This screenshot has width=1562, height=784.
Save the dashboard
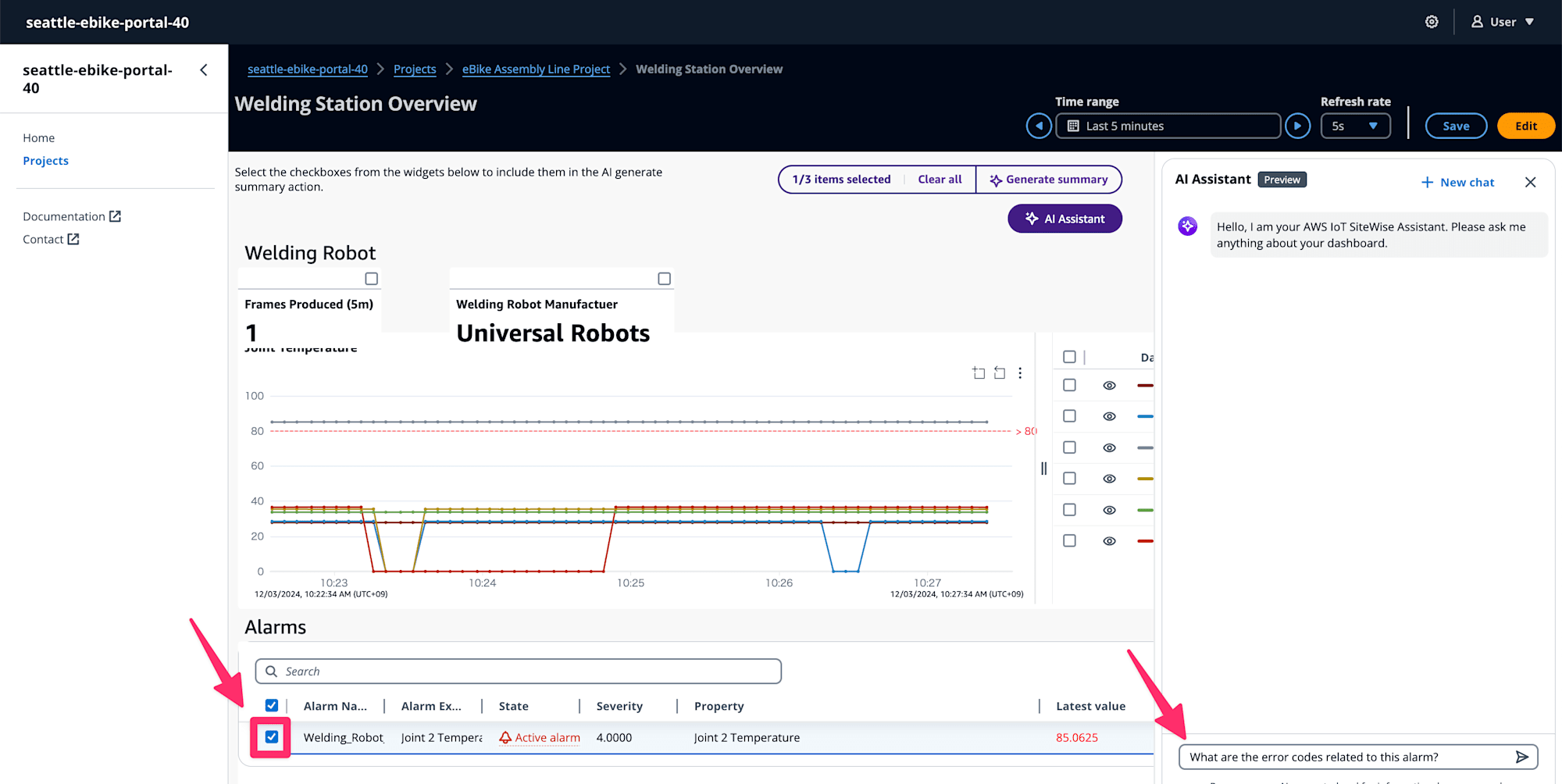click(x=1456, y=126)
